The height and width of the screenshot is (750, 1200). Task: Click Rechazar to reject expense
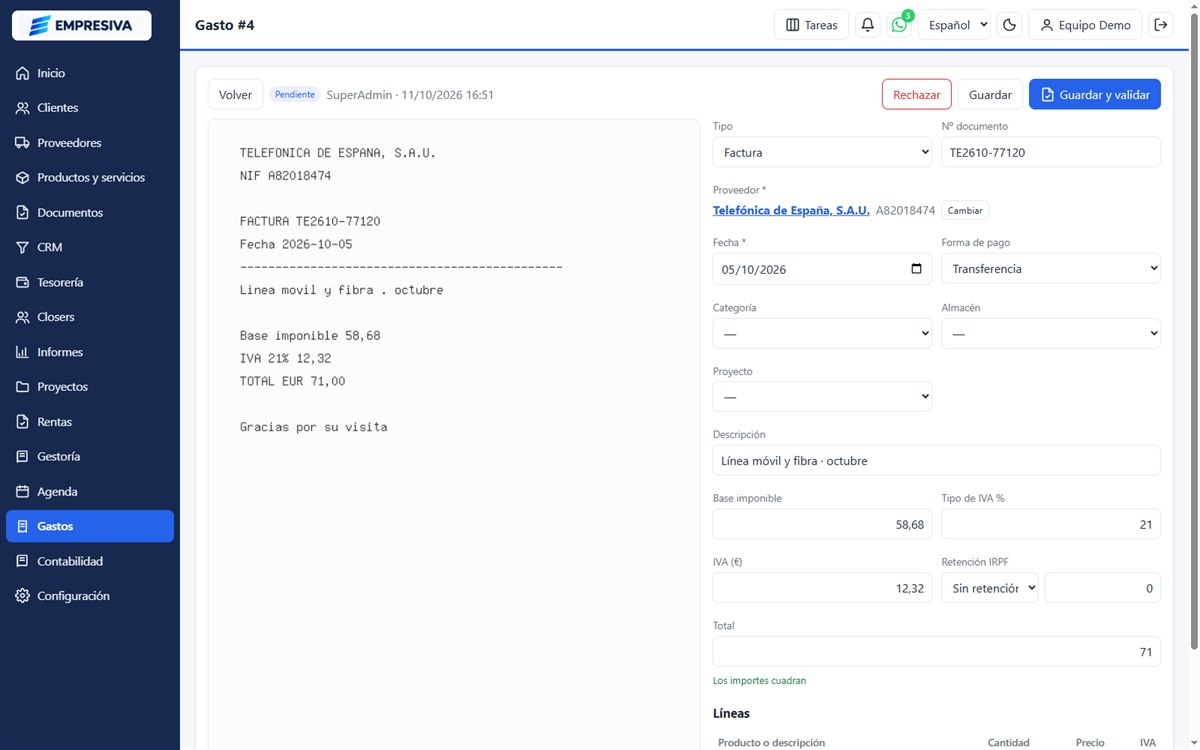tap(917, 95)
